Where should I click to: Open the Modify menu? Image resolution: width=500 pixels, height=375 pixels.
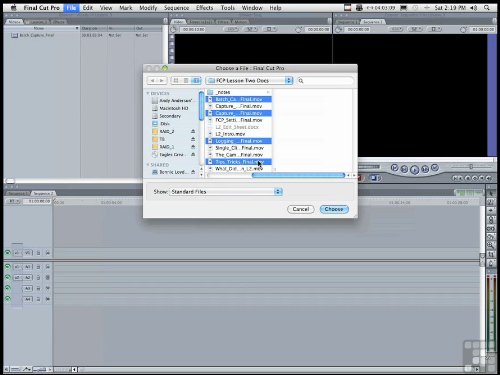coord(148,7)
